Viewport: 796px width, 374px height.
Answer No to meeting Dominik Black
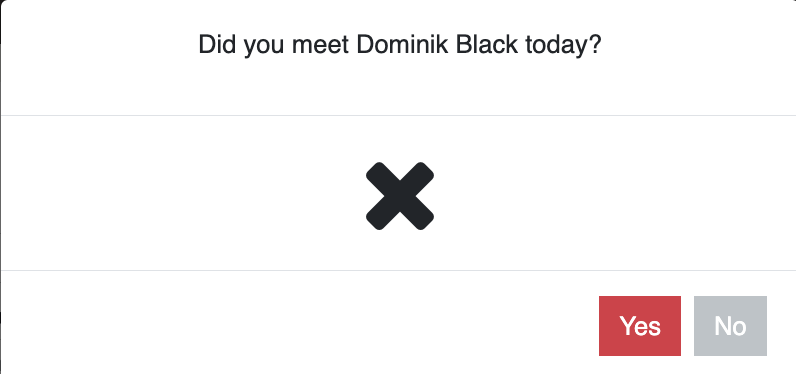[730, 326]
